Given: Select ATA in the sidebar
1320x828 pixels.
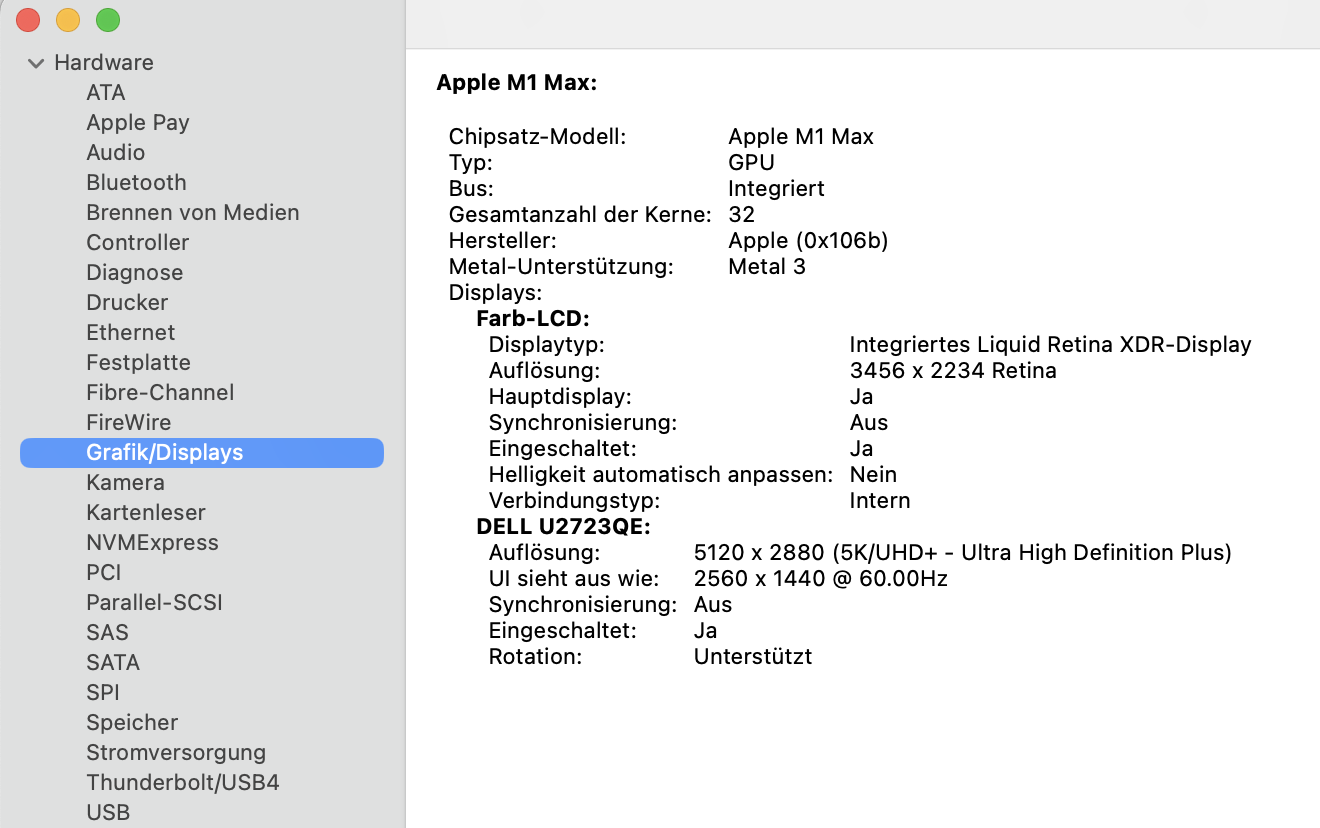Looking at the screenshot, I should (106, 93).
